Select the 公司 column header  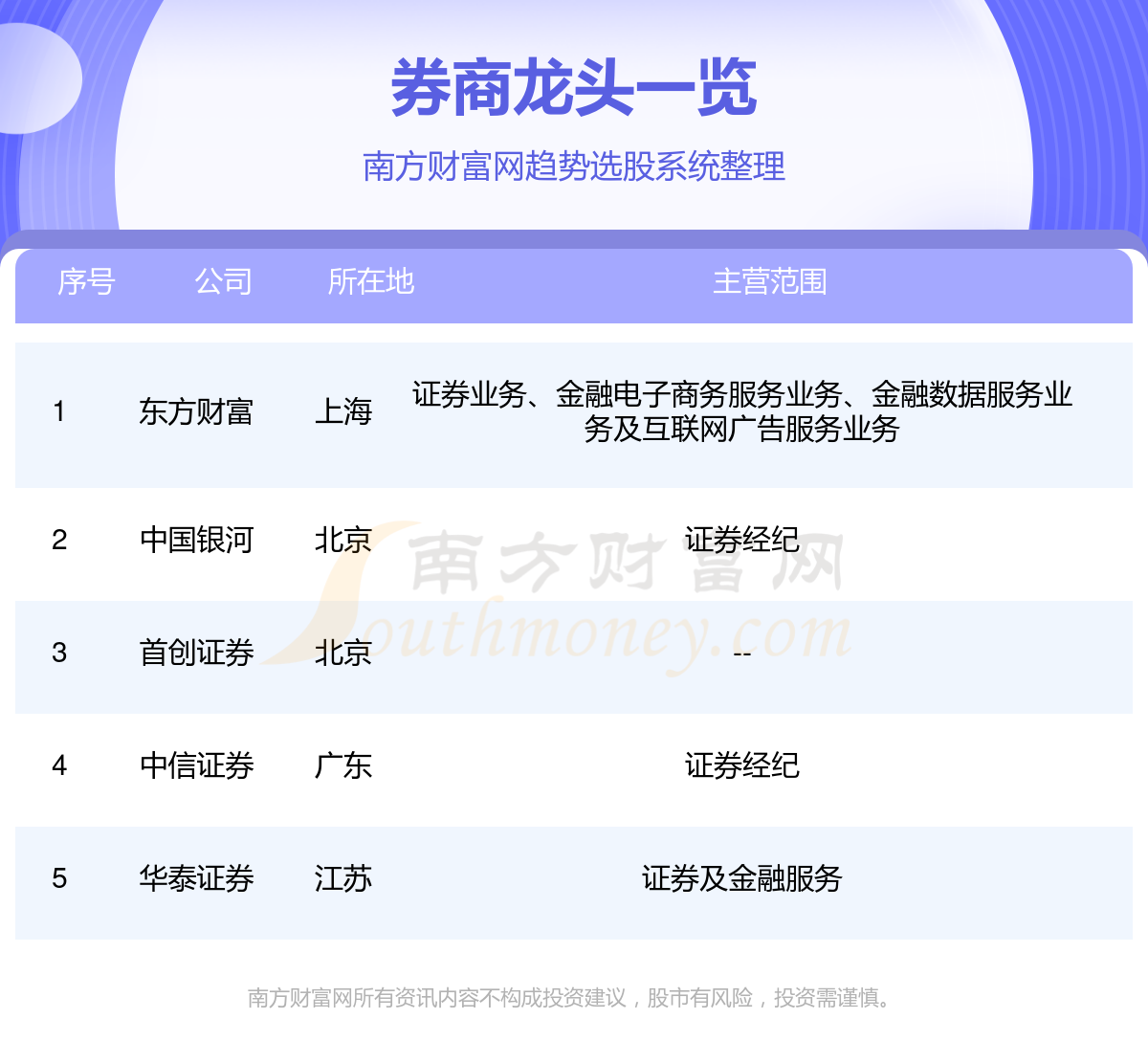pyautogui.click(x=224, y=281)
